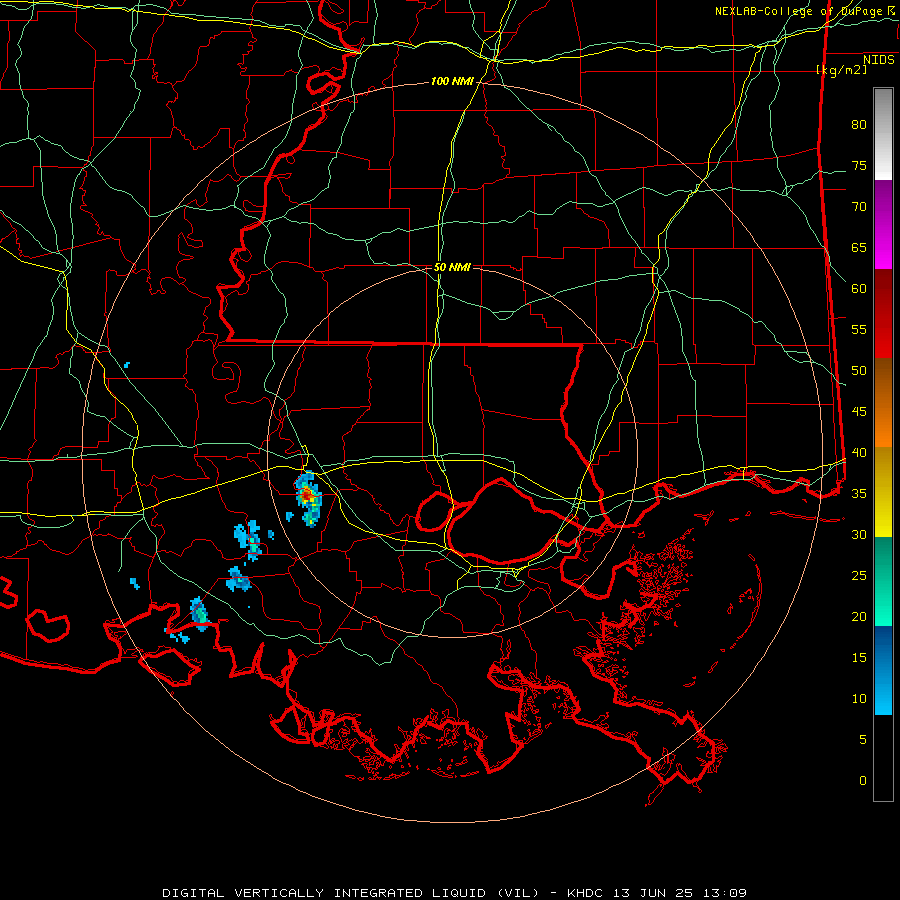Pick the gray-white segment of the color bar

pyautogui.click(x=883, y=134)
